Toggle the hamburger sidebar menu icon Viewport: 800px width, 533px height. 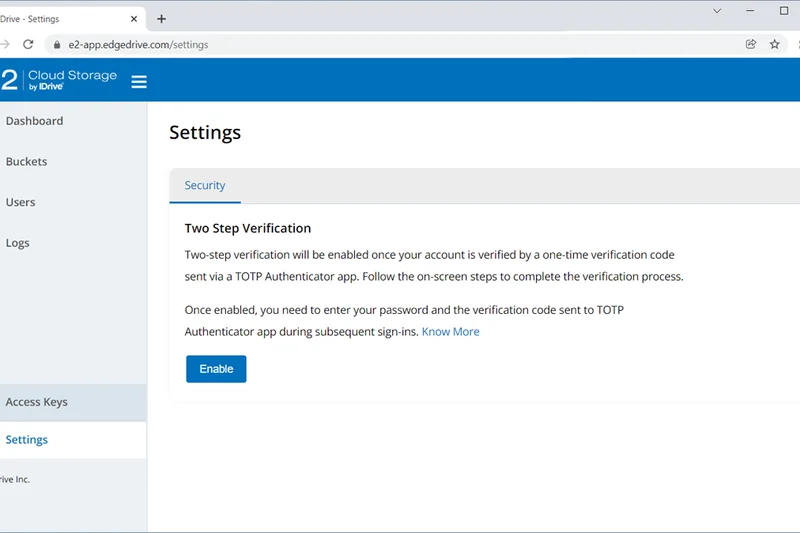139,81
